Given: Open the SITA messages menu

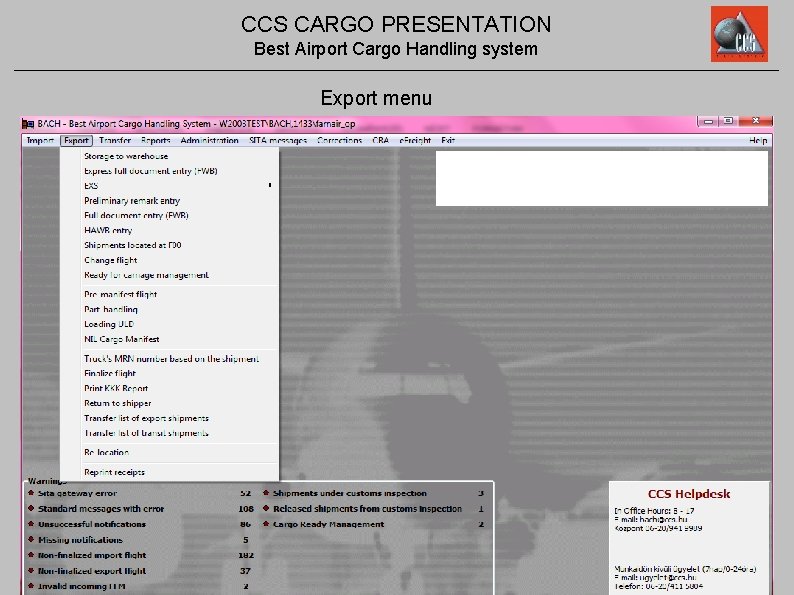Looking at the screenshot, I should (x=278, y=140).
